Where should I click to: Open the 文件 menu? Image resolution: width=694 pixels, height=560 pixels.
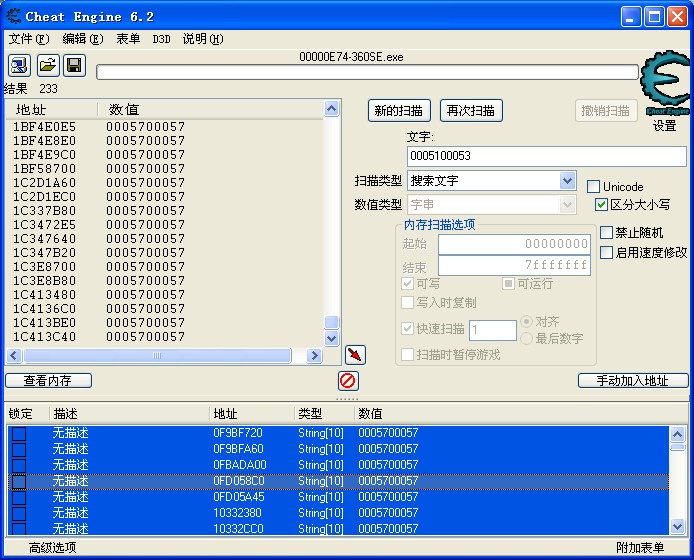point(28,39)
